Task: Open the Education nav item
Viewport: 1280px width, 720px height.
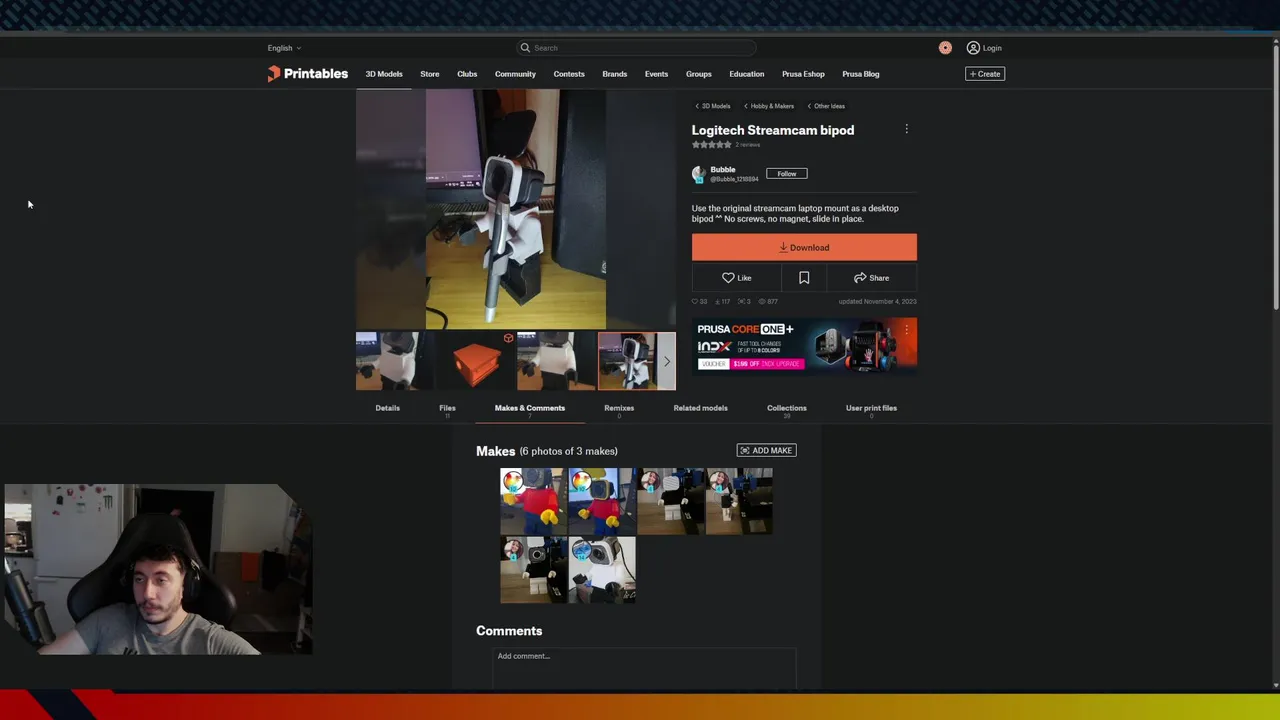Action: pyautogui.click(x=746, y=74)
